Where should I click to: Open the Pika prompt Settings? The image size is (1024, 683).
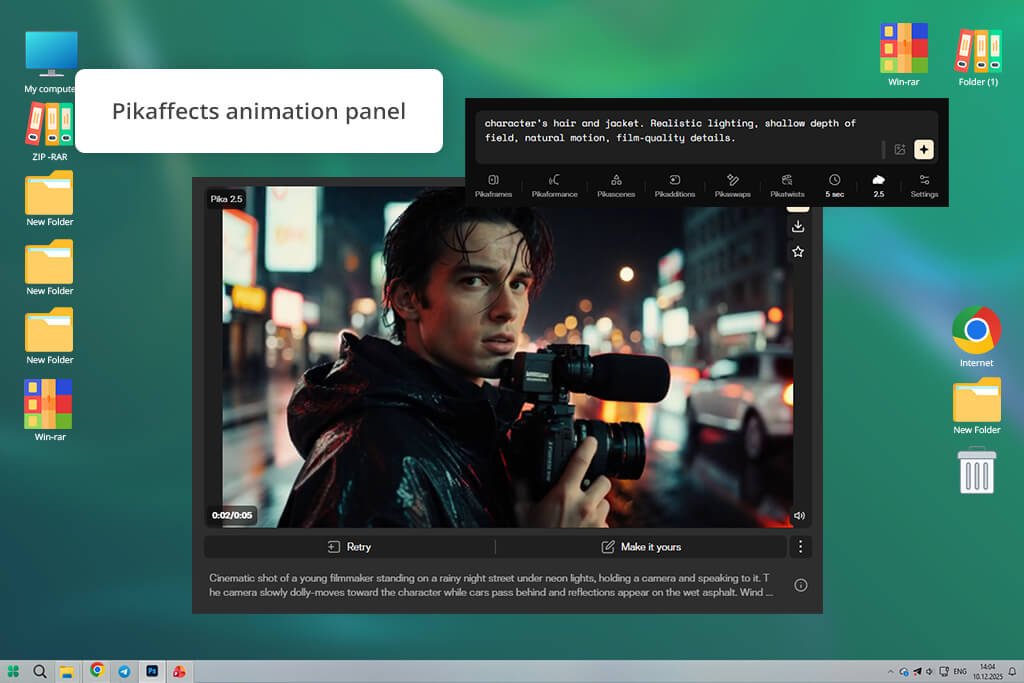coord(924,185)
